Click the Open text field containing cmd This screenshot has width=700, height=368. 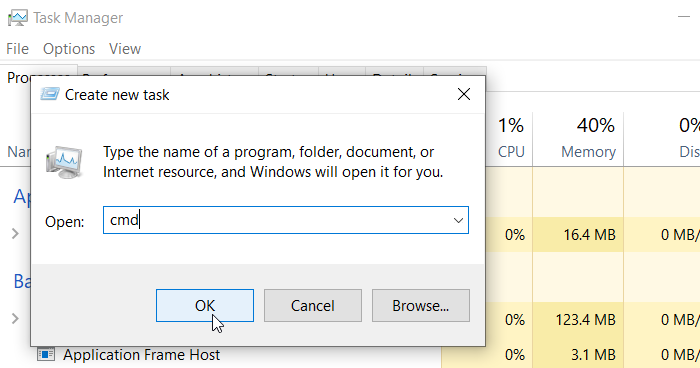pyautogui.click(x=286, y=220)
